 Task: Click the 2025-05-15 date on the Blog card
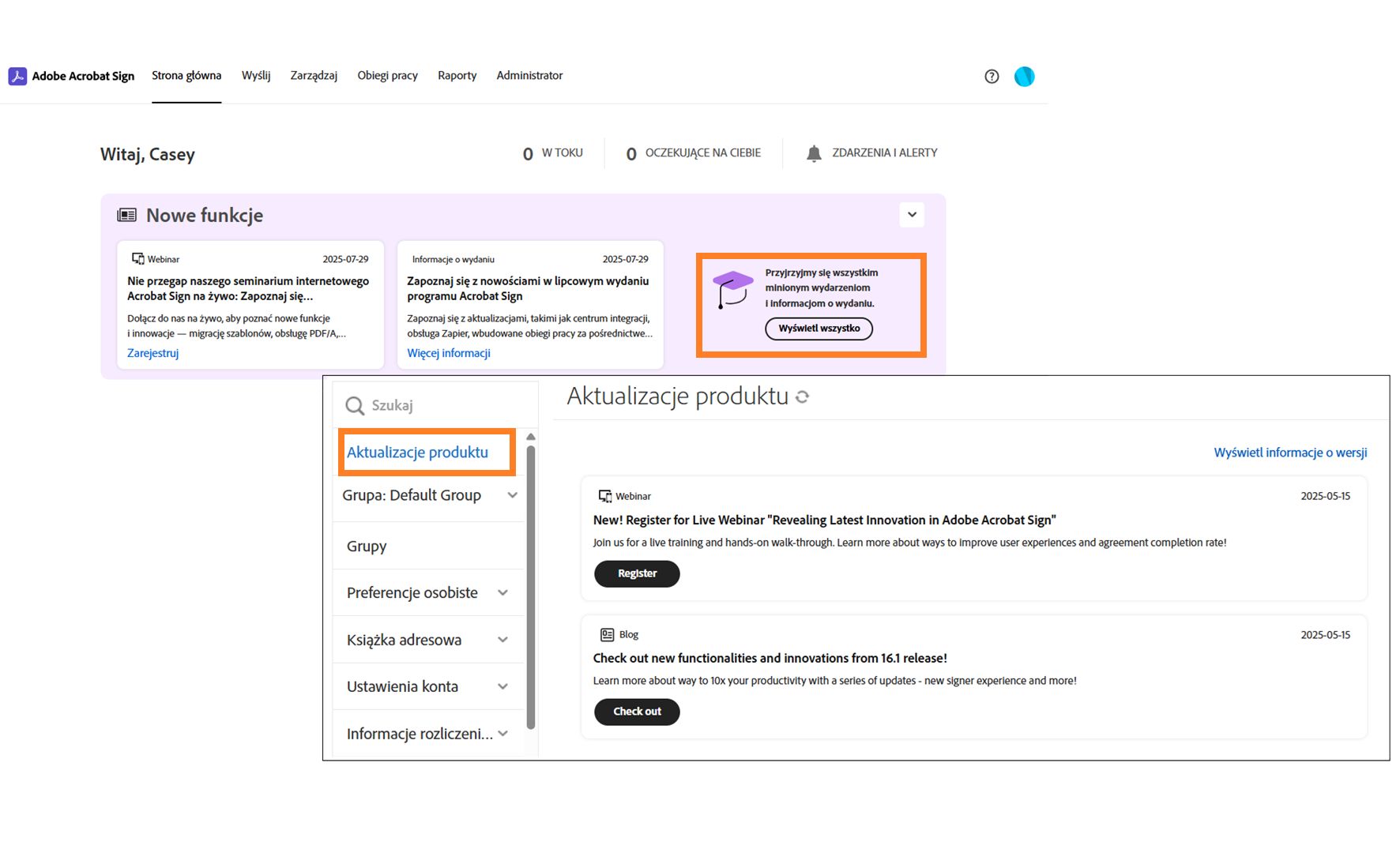click(x=1325, y=634)
